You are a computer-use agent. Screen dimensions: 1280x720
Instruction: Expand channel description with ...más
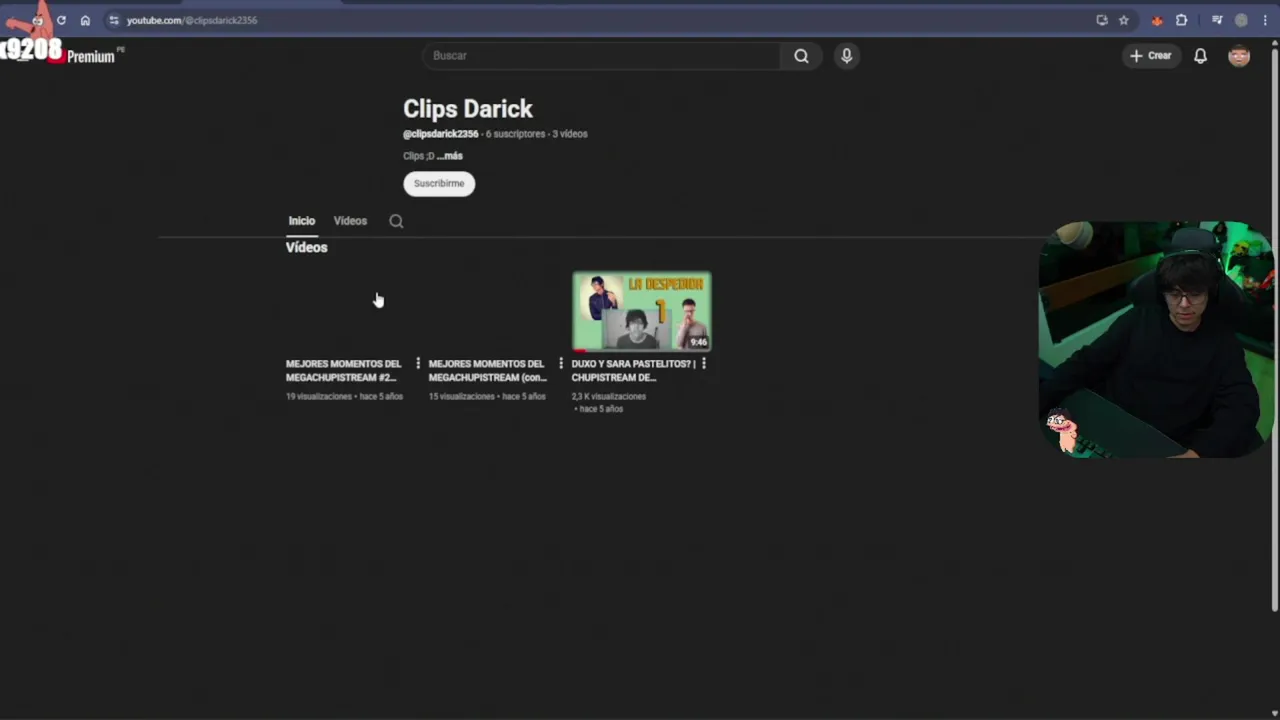point(449,156)
